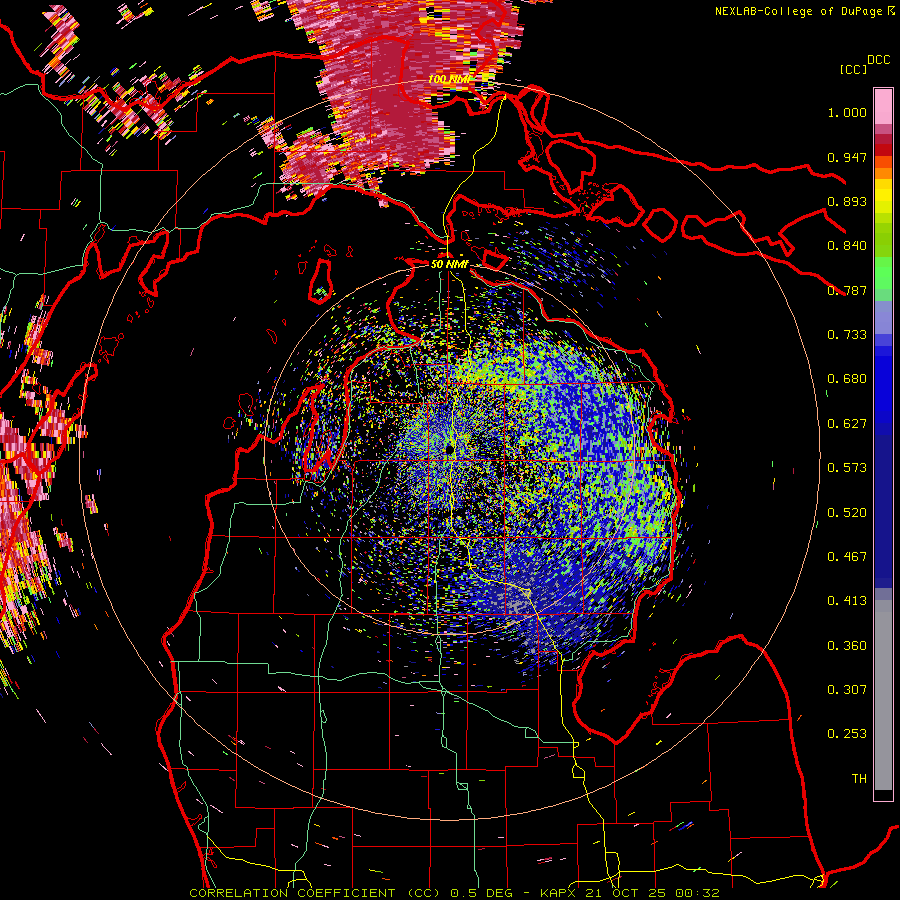Pick the gray segment of the color bar
Image resolution: width=900 pixels, height=900 pixels.
point(883,695)
